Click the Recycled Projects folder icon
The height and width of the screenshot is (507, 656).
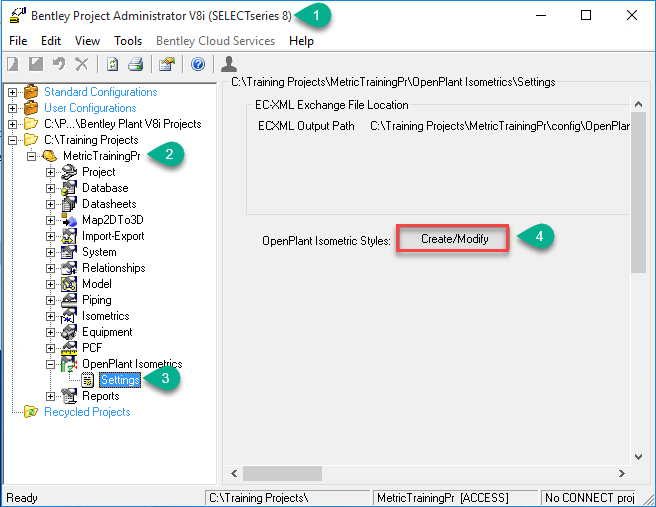[31, 412]
